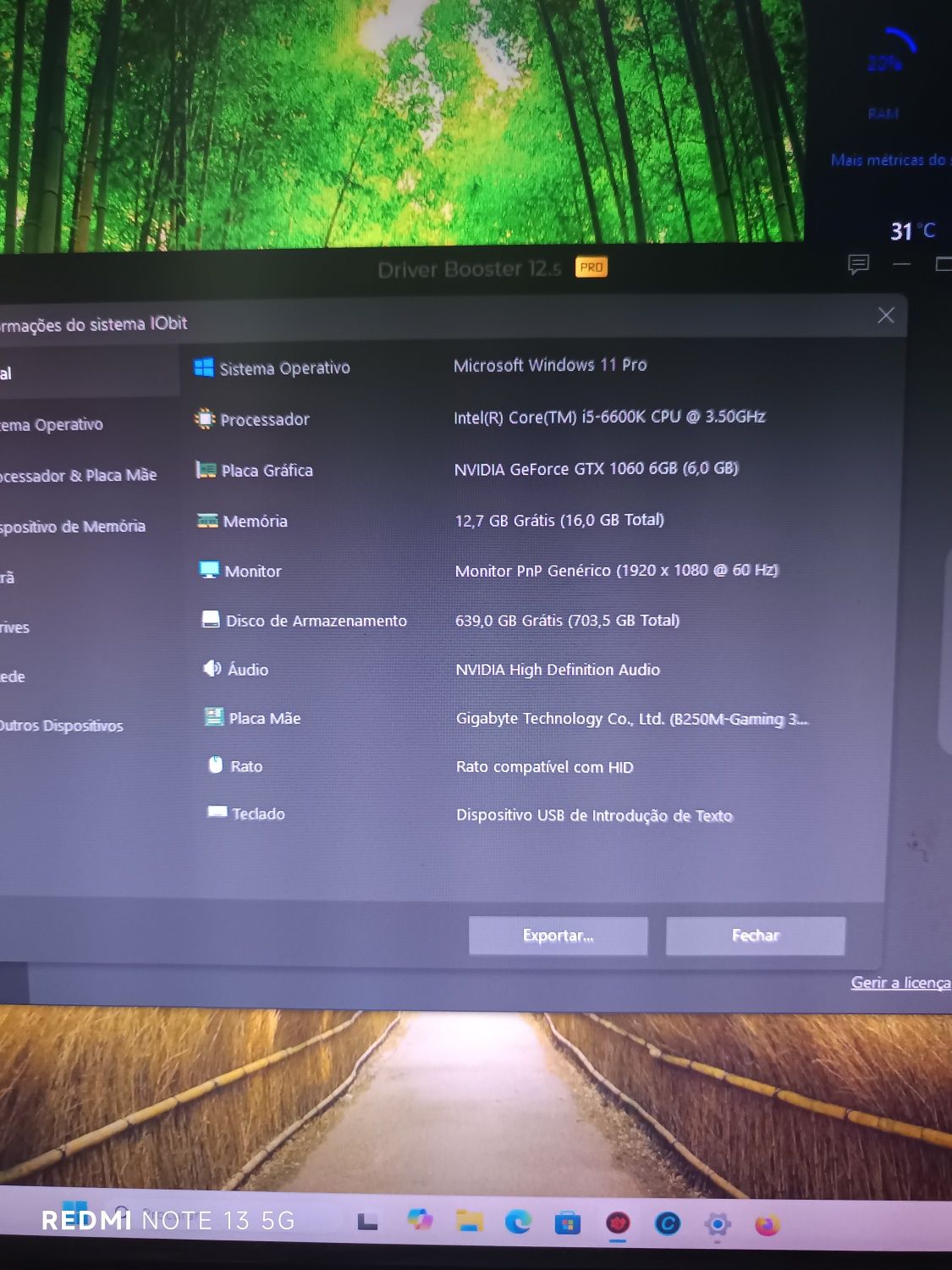The width and height of the screenshot is (952, 1270).
Task: Click the Exportar... button
Action: point(559,936)
